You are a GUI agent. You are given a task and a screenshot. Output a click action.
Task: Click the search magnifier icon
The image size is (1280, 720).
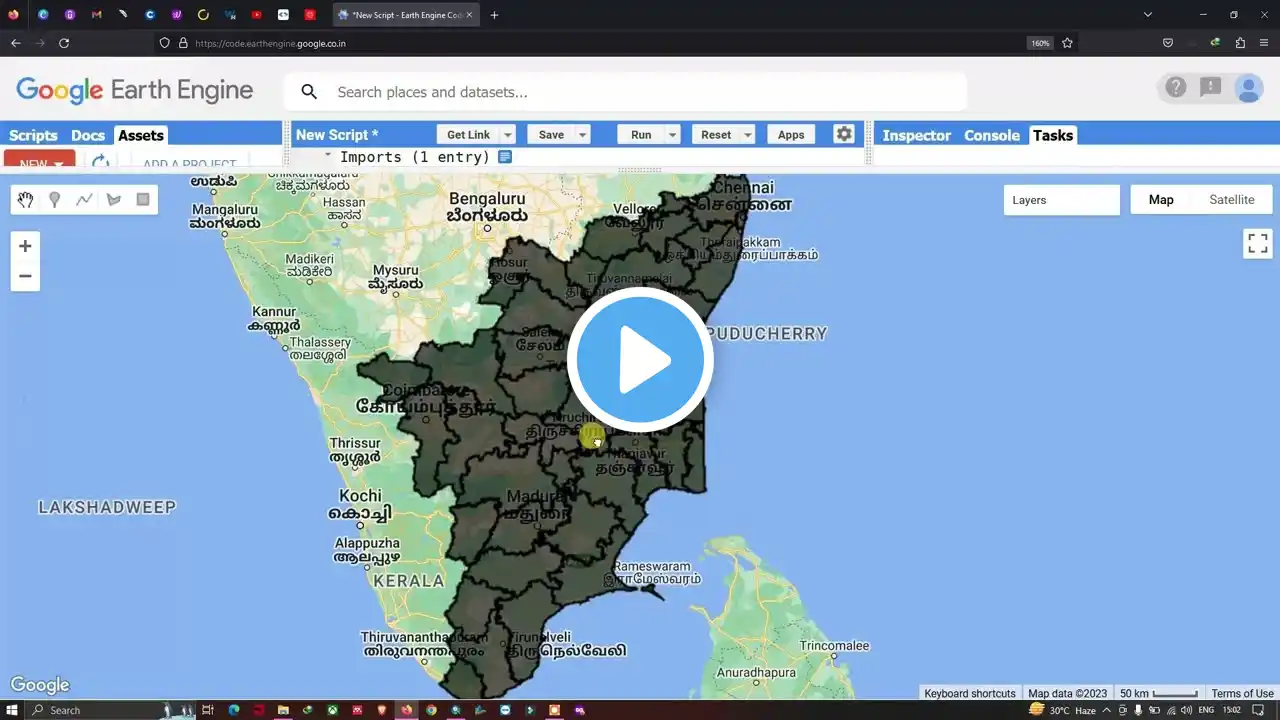tap(309, 92)
